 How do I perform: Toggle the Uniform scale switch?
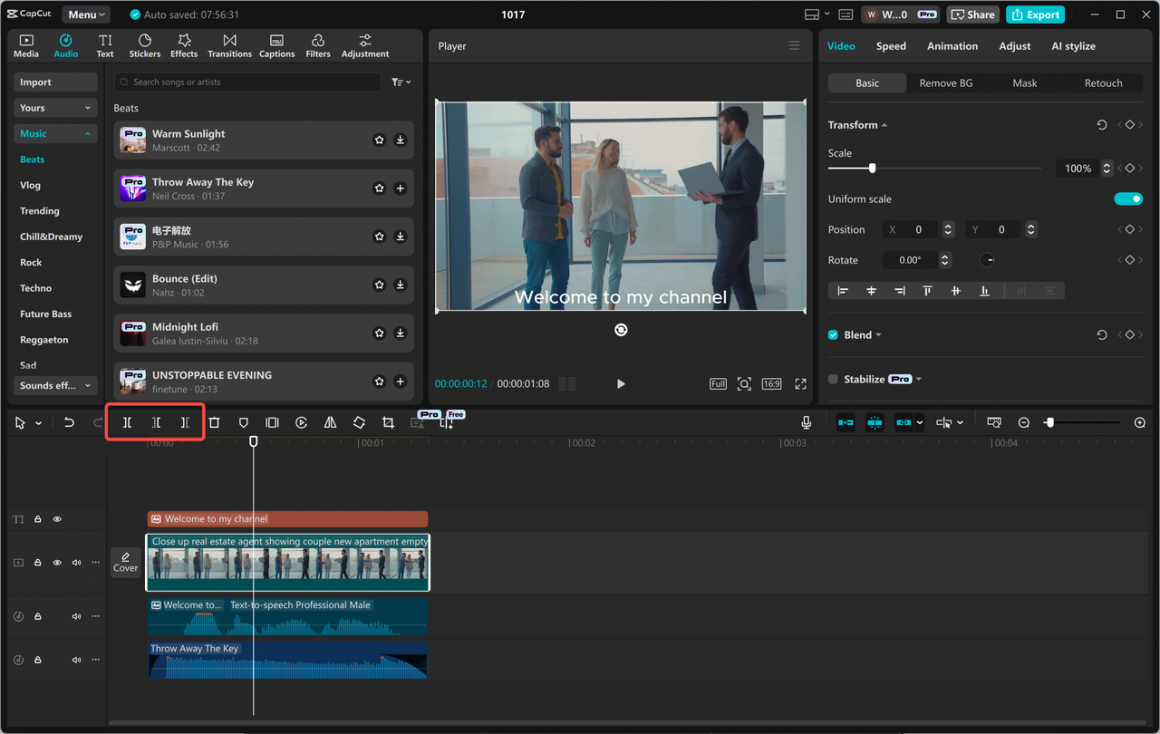[x=1127, y=199]
